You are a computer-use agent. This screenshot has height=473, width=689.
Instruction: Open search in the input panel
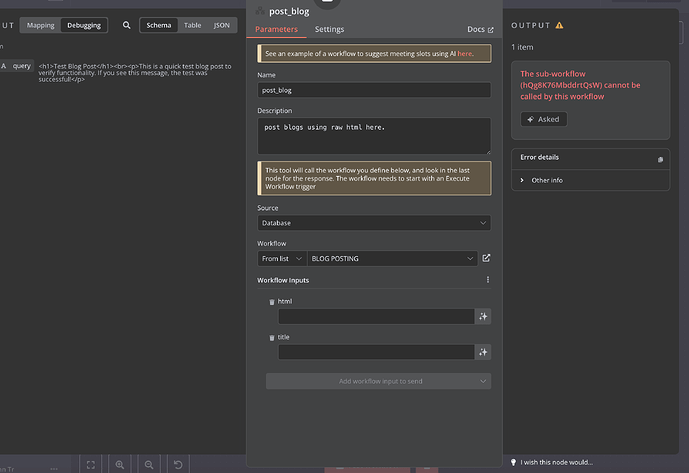tap(127, 25)
